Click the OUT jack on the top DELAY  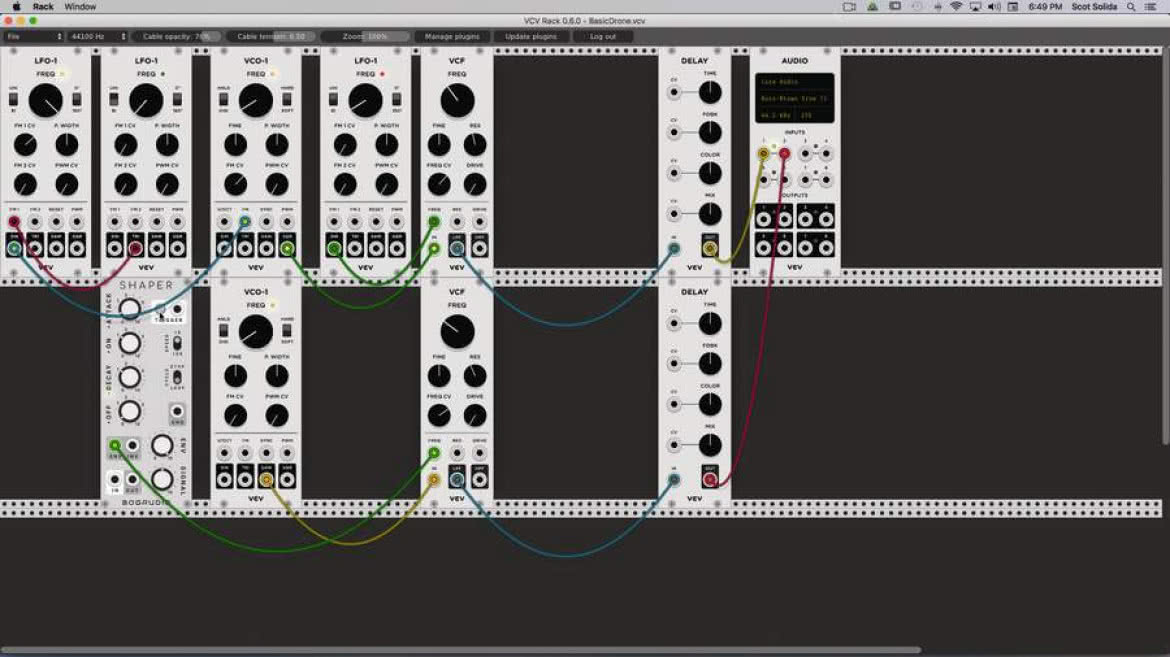[710, 248]
